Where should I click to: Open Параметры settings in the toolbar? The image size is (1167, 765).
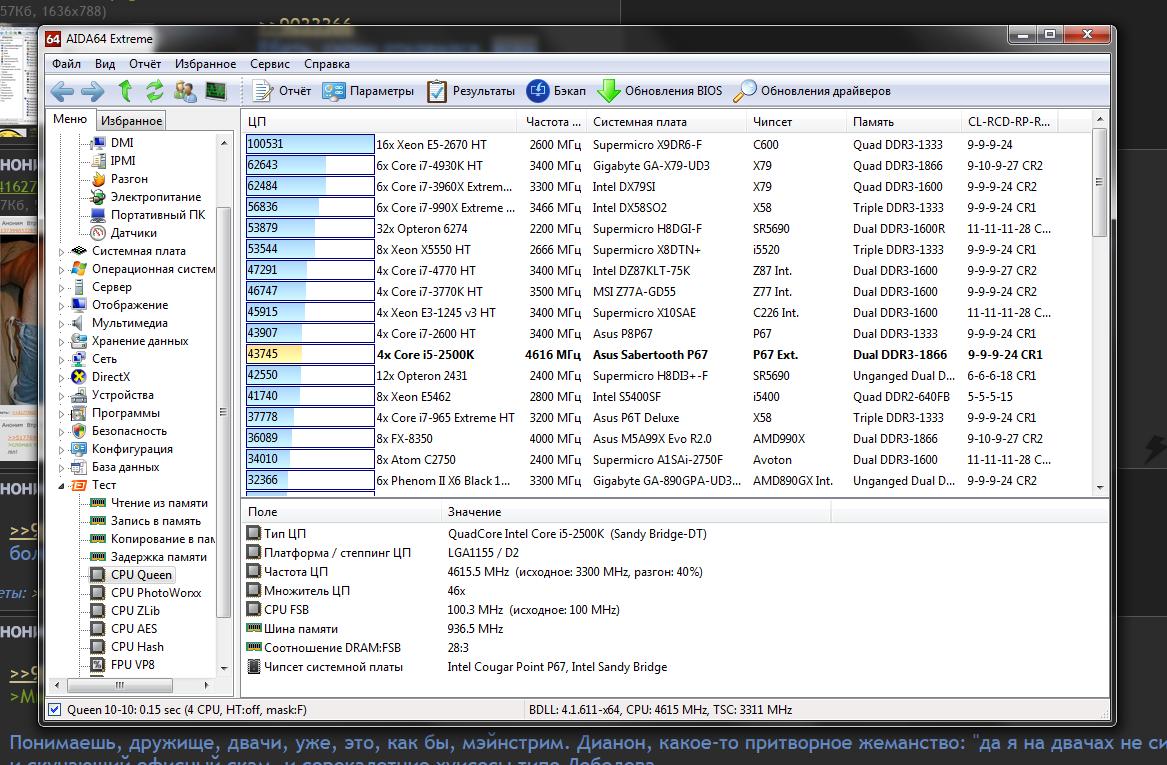(x=368, y=91)
